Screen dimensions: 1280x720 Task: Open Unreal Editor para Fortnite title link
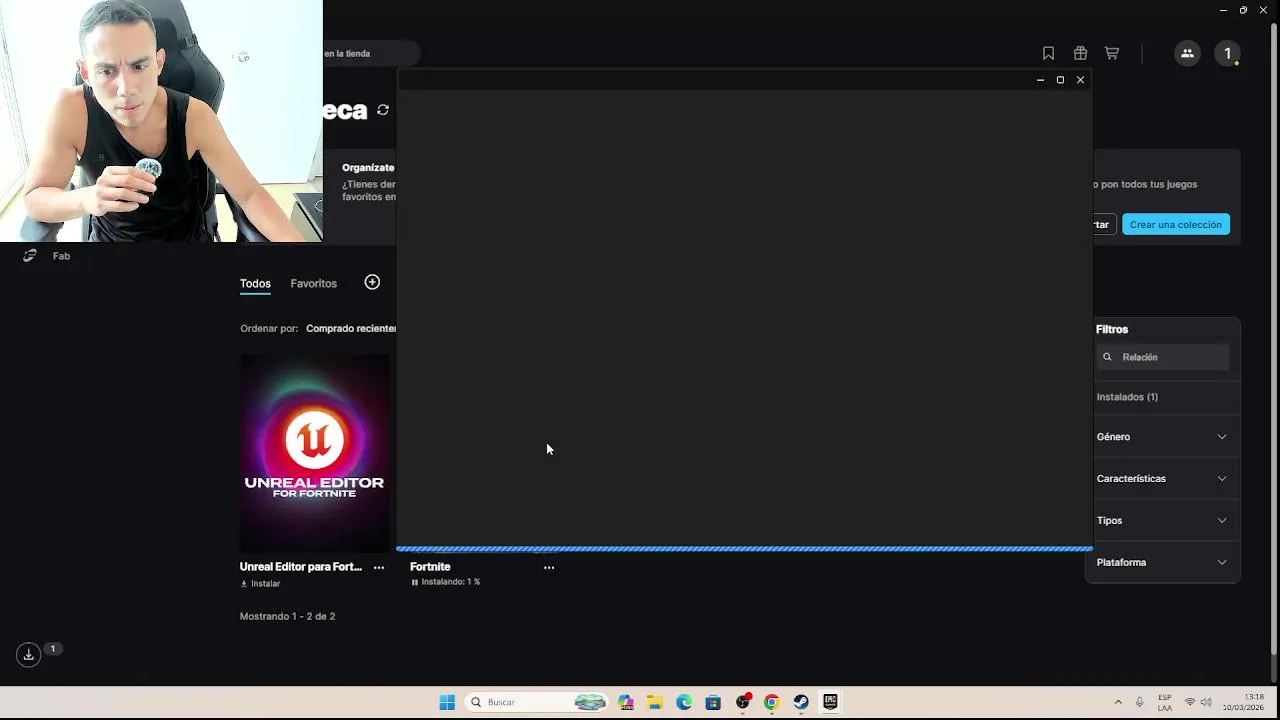[x=301, y=567]
